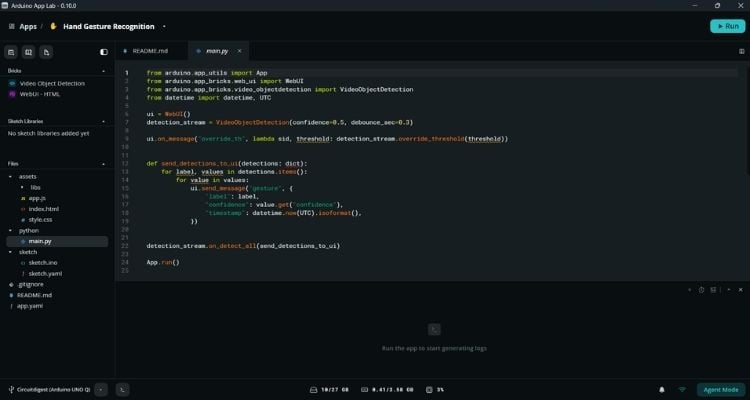Enable Agent Mode button
This screenshot has width=750, height=400.
[721, 389]
